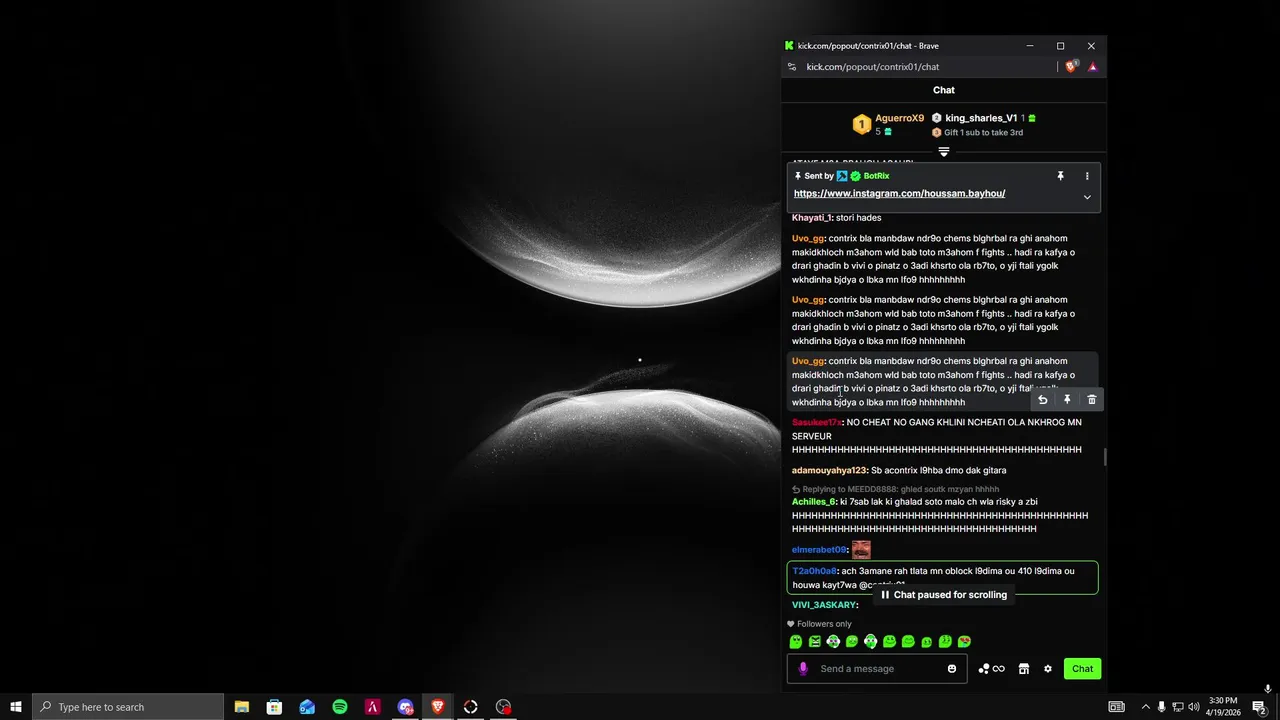
Task: Open site settings icon beside URL
Action: point(792,67)
